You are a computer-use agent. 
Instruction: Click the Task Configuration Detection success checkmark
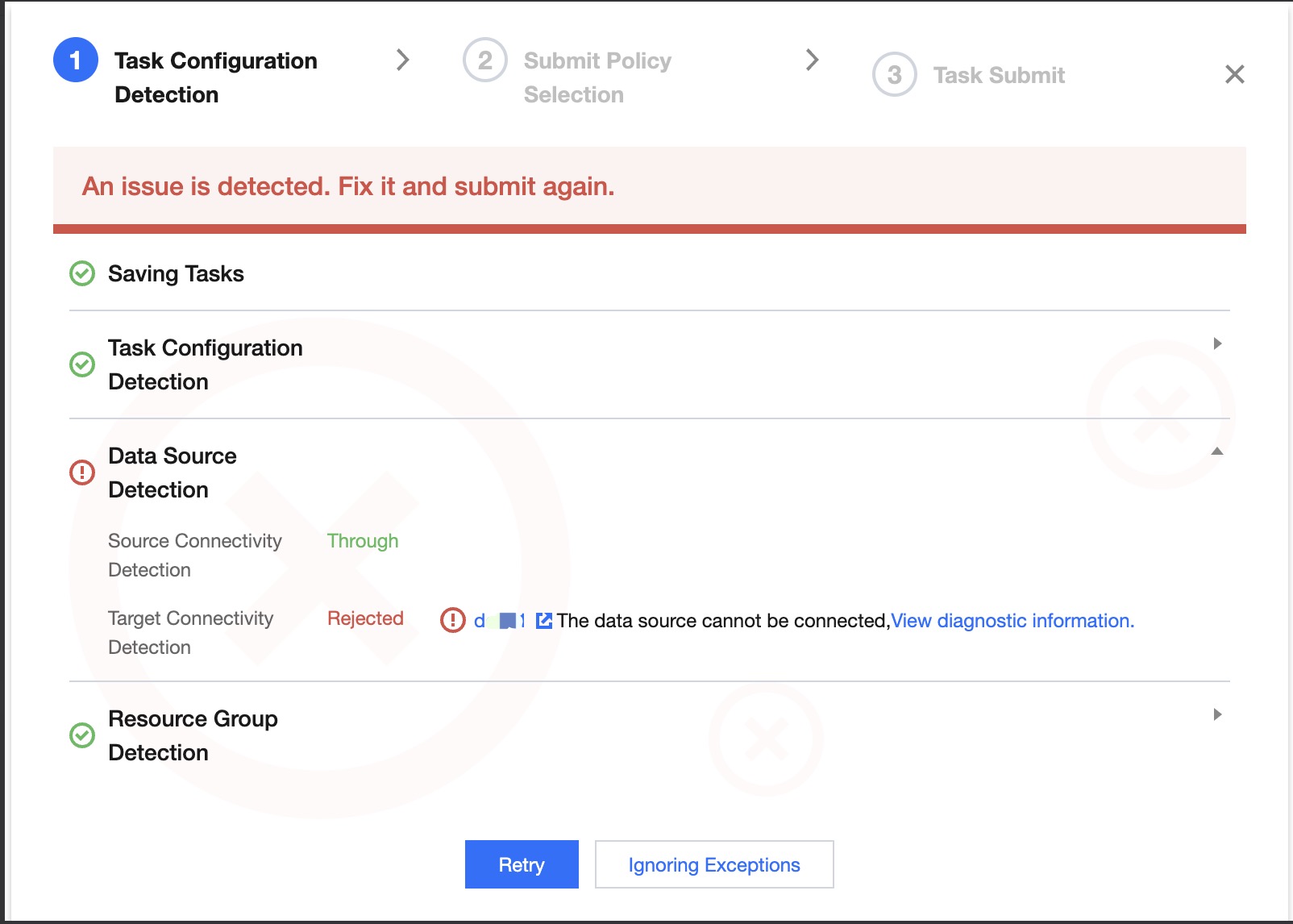coord(81,364)
